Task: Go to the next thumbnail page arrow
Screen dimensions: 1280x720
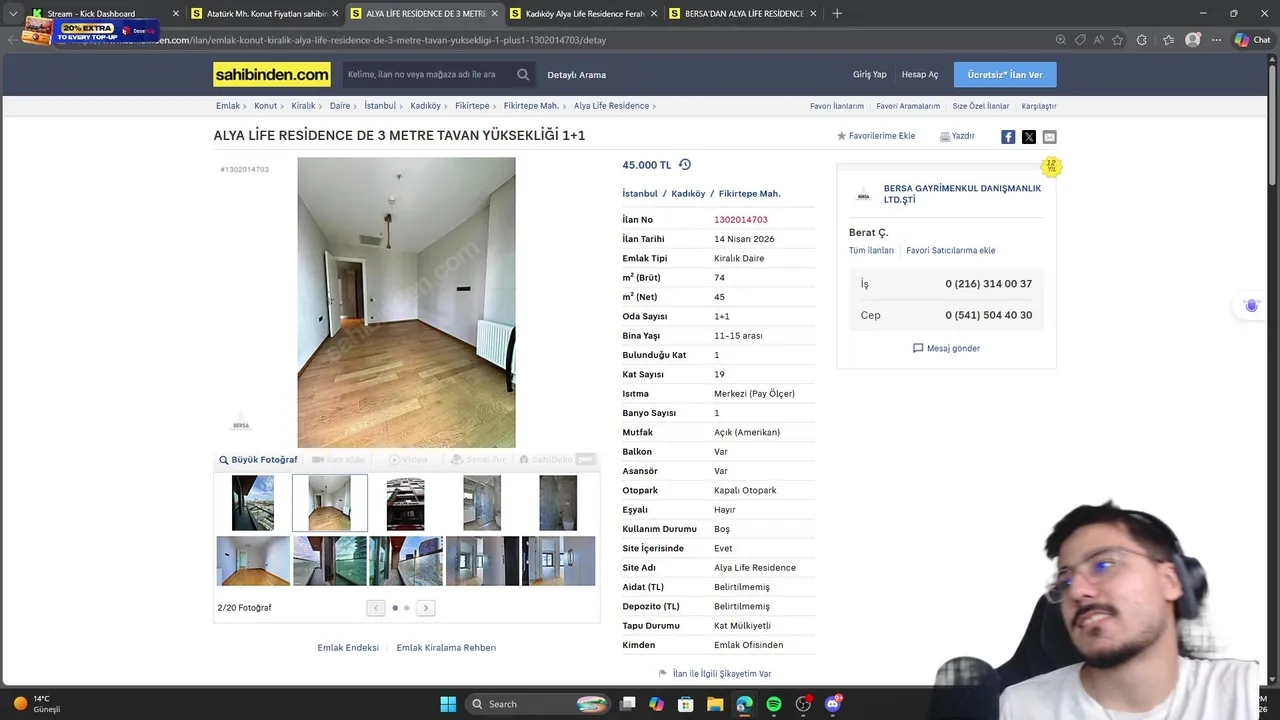Action: click(x=426, y=608)
